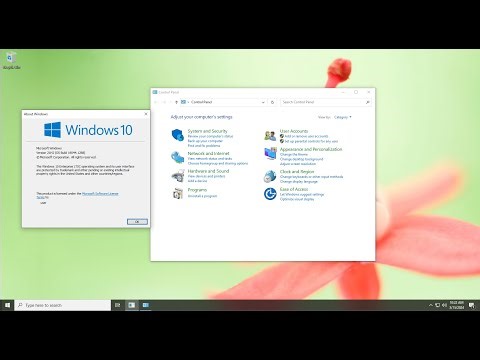Click the volume speaker tray icon
The width and height of the screenshot is (480, 360).
click(x=444, y=305)
